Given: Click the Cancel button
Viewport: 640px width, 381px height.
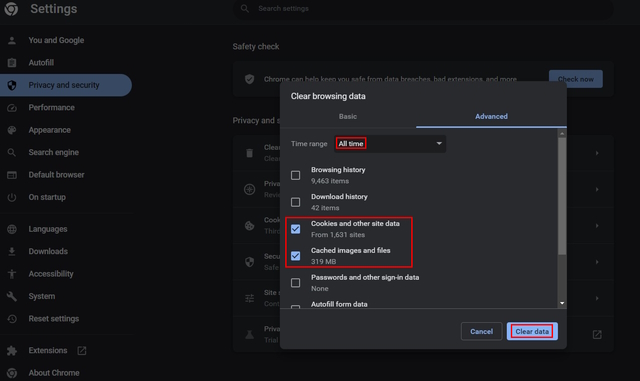Looking at the screenshot, I should click(481, 331).
